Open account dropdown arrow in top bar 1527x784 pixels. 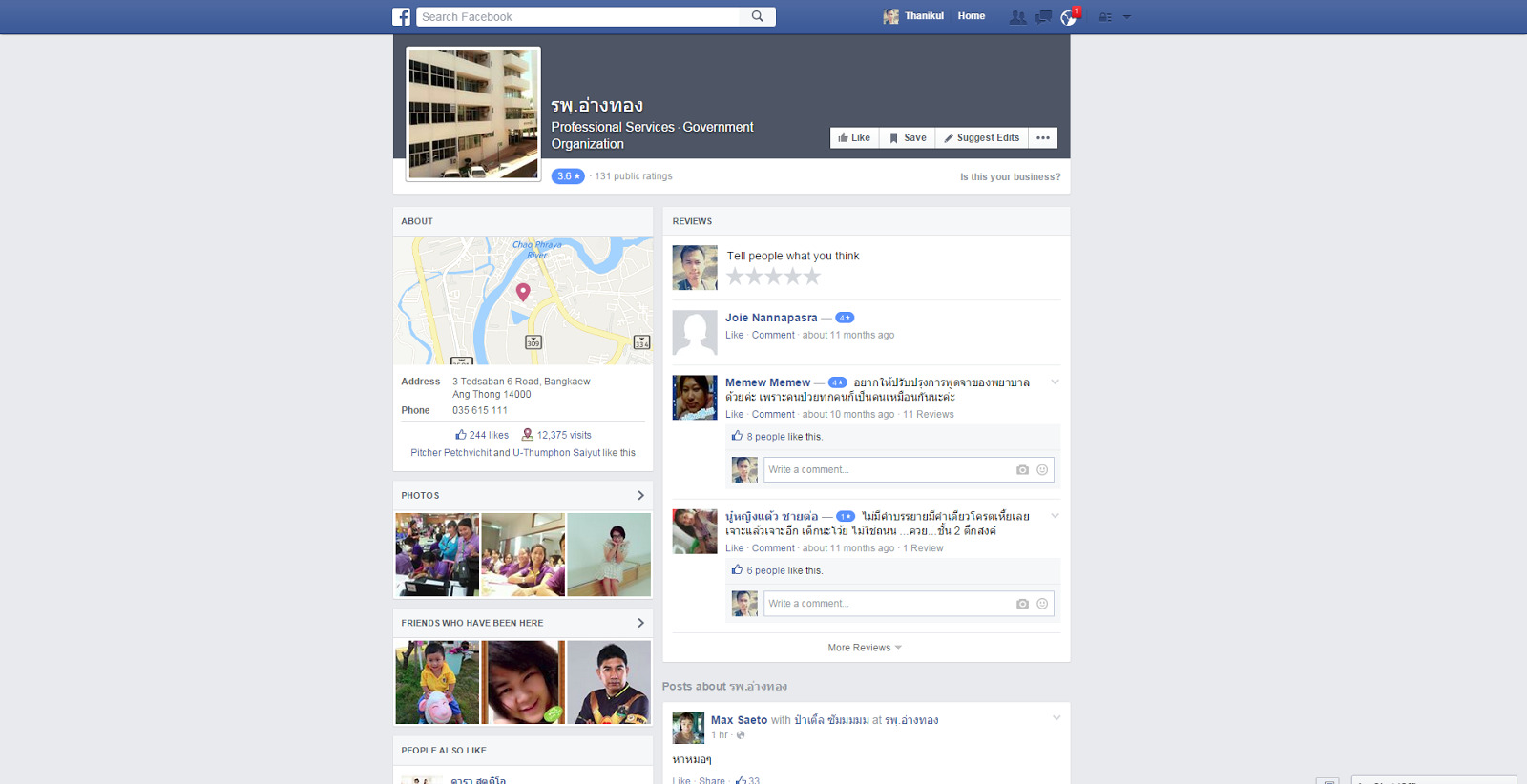(1127, 17)
